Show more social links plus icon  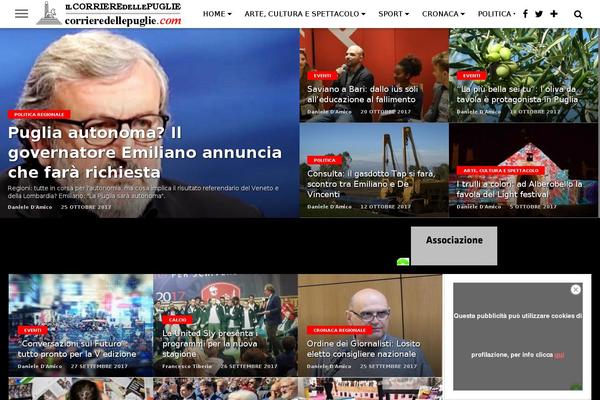(x=554, y=14)
